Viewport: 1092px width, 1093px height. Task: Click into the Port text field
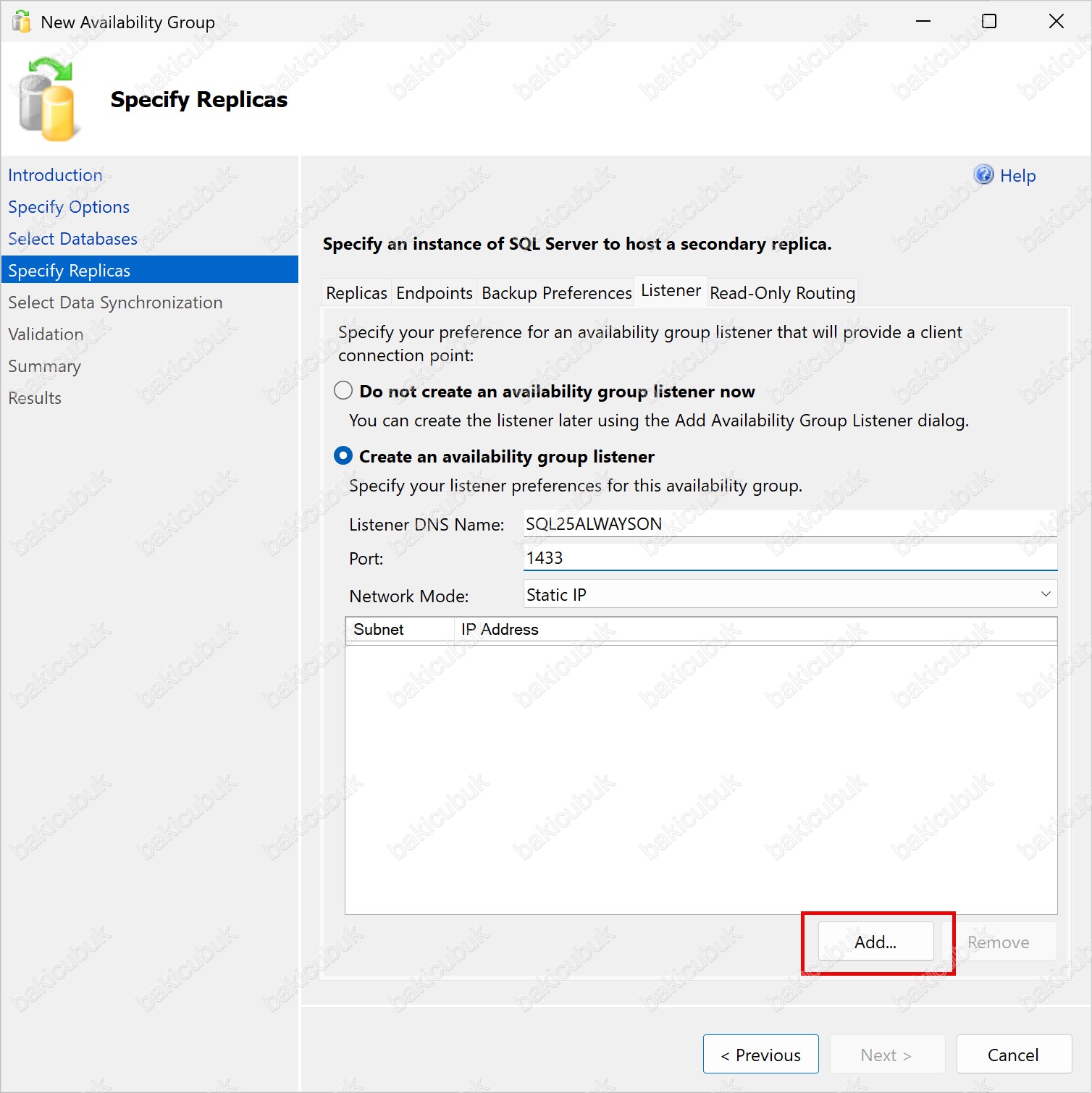789,558
